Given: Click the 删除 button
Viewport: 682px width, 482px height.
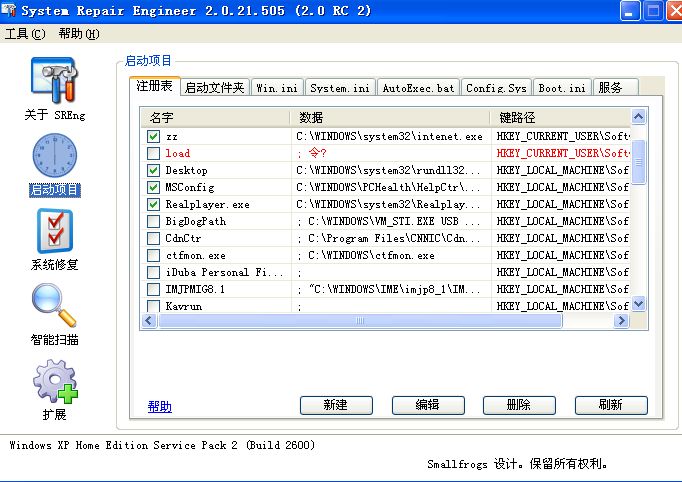Looking at the screenshot, I should (519, 405).
